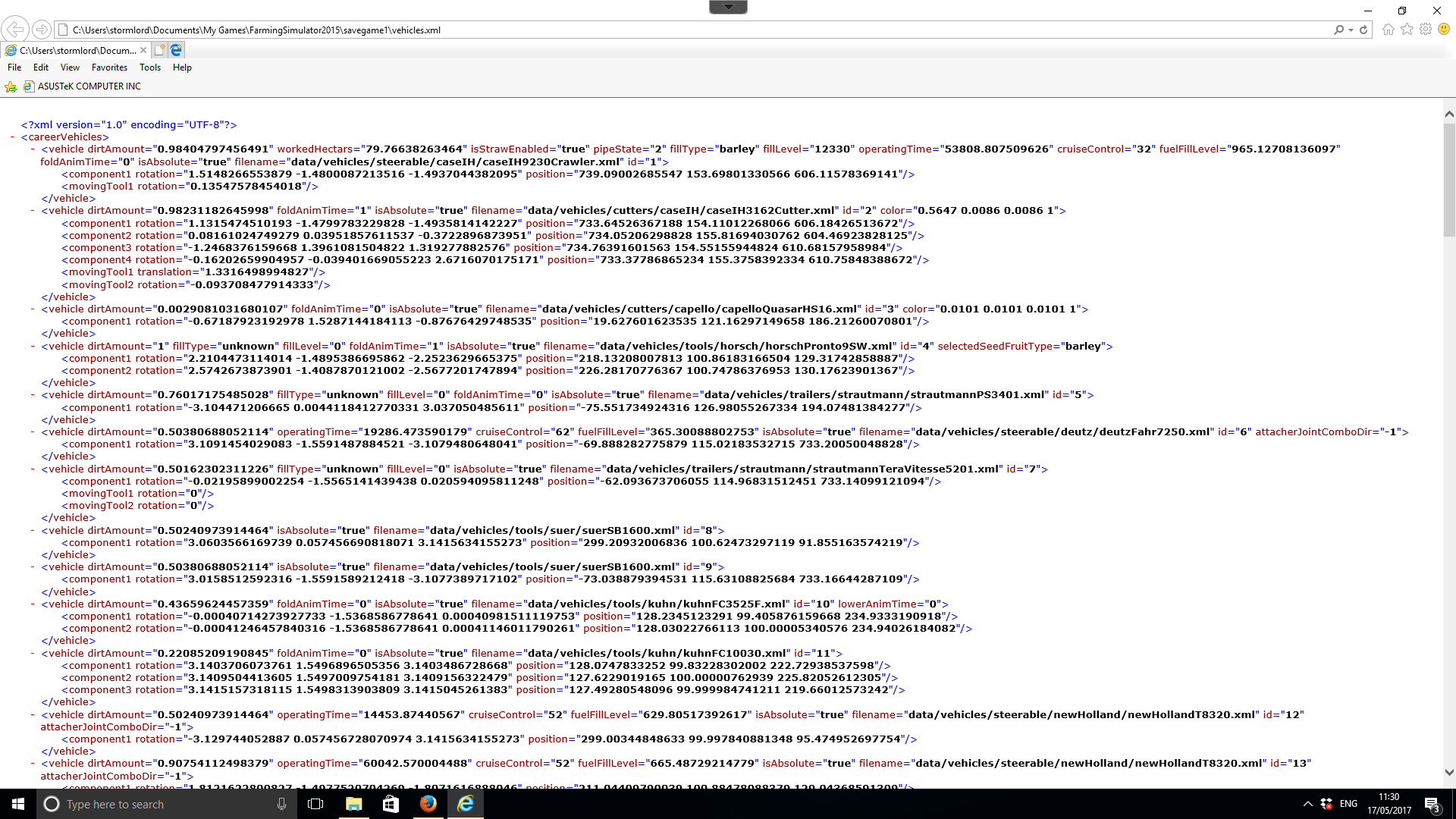Collapse the careerVehicles root node
This screenshot has height=819, width=1456.
pos(14,137)
